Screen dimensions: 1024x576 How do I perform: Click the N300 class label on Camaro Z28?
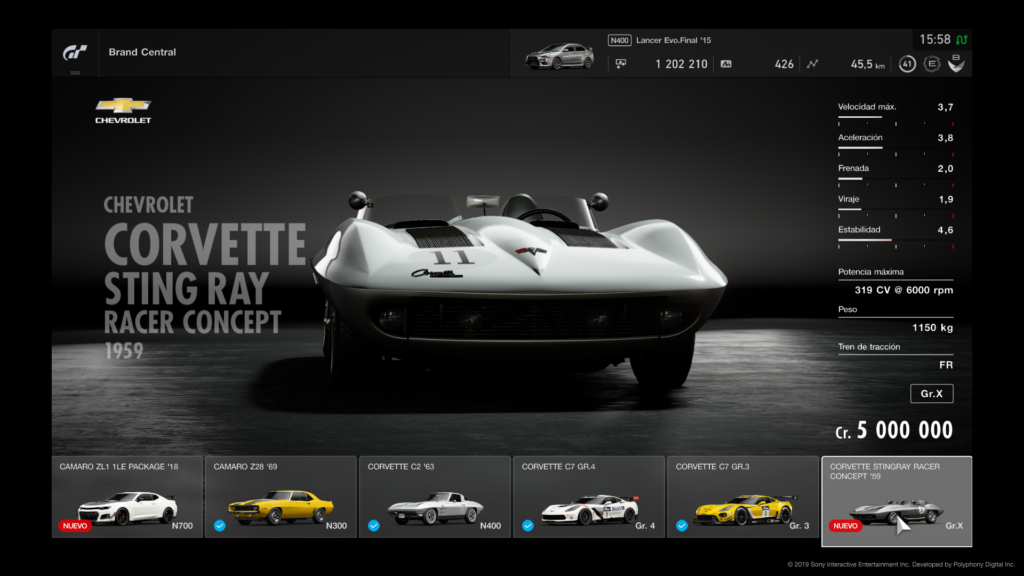(x=336, y=526)
